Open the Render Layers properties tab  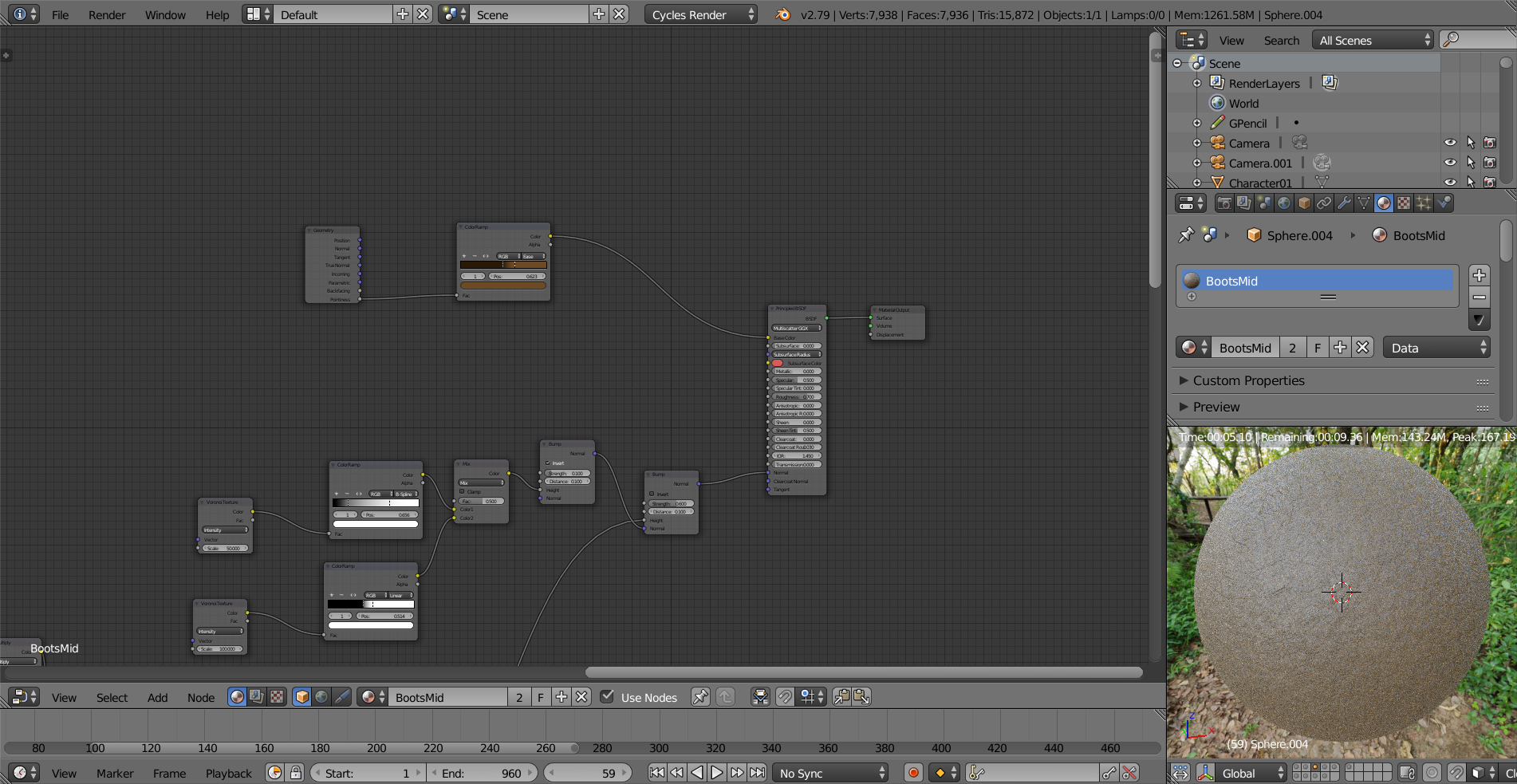[x=1243, y=203]
